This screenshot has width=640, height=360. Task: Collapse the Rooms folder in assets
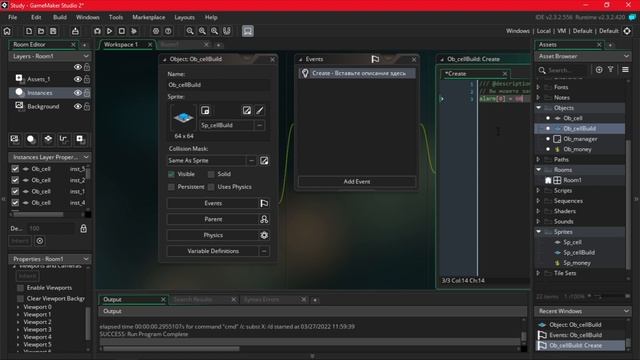tap(538, 169)
